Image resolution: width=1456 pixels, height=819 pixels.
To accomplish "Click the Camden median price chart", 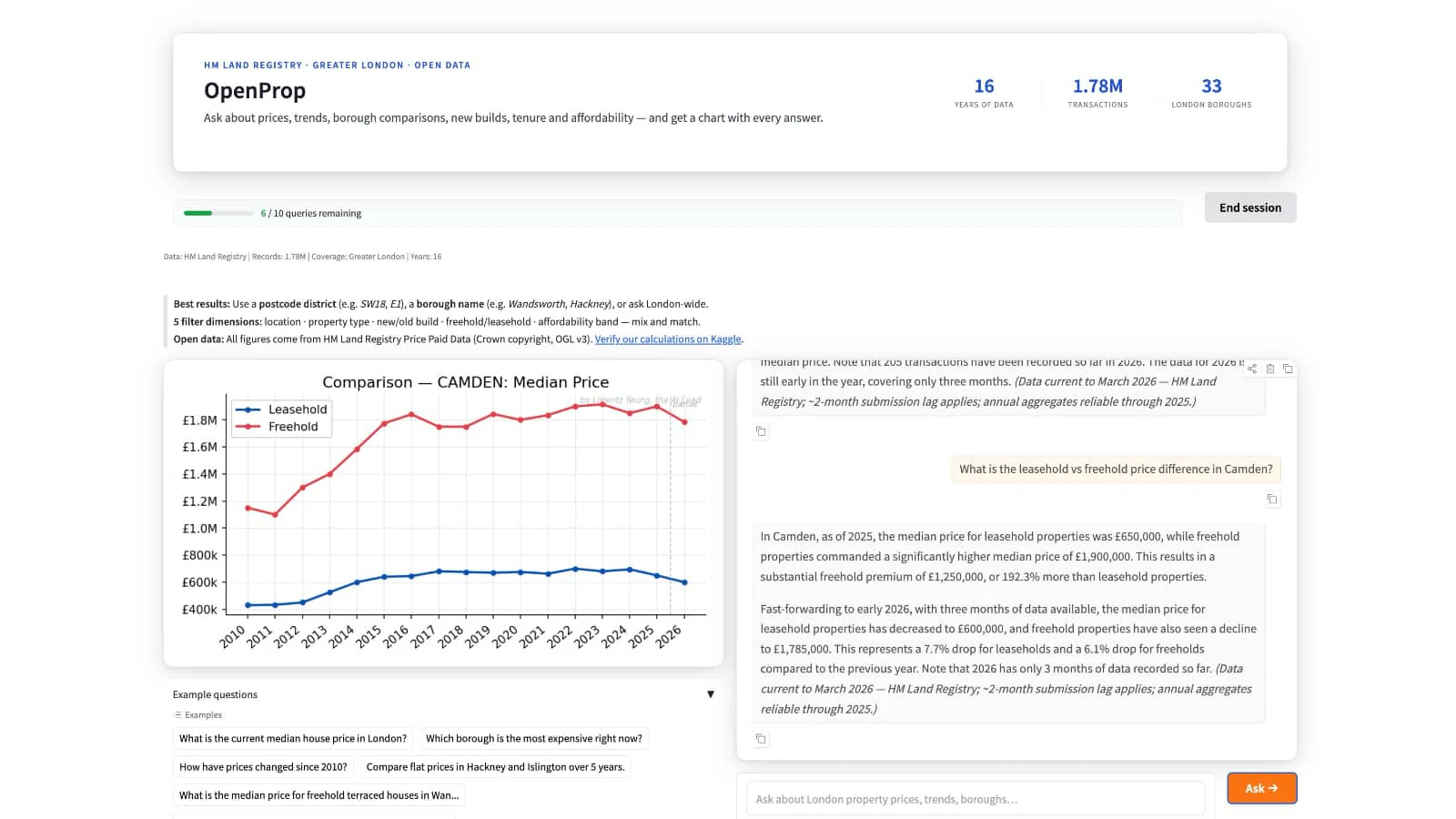I will click(443, 513).
